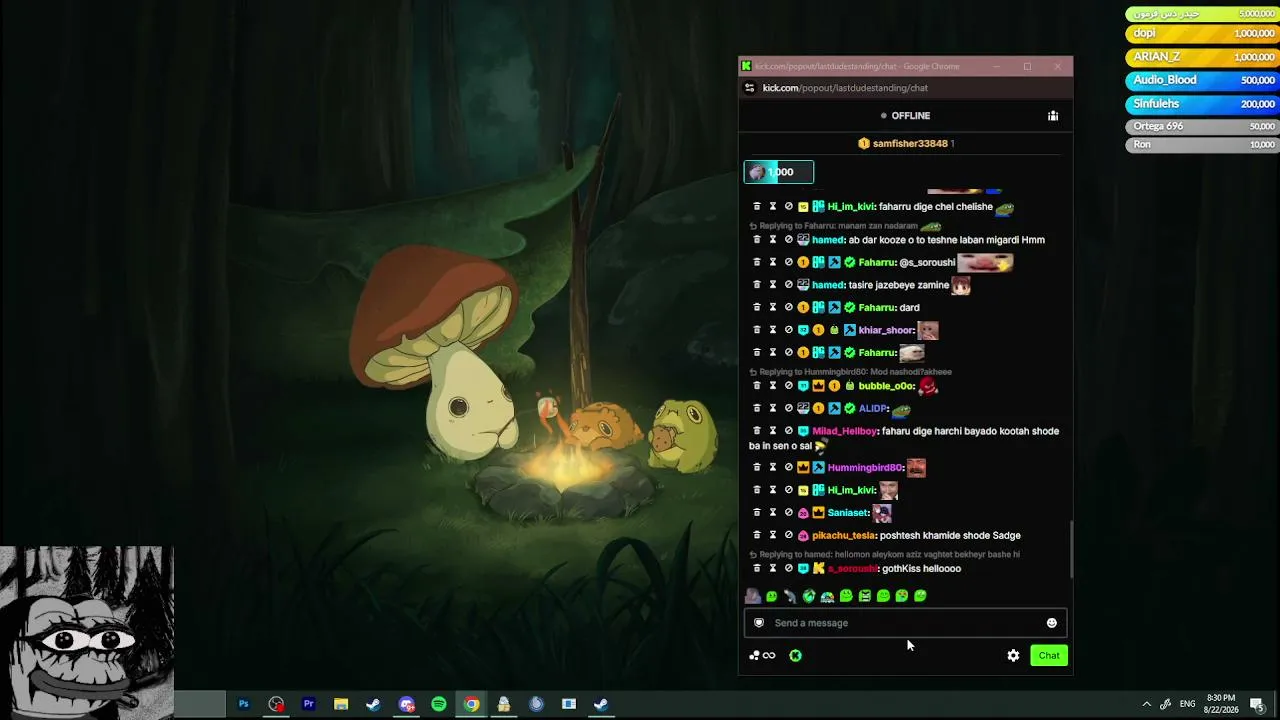This screenshot has height=720, width=1280.
Task: Timeout Saniaset using the hourglass icon
Action: click(x=773, y=513)
